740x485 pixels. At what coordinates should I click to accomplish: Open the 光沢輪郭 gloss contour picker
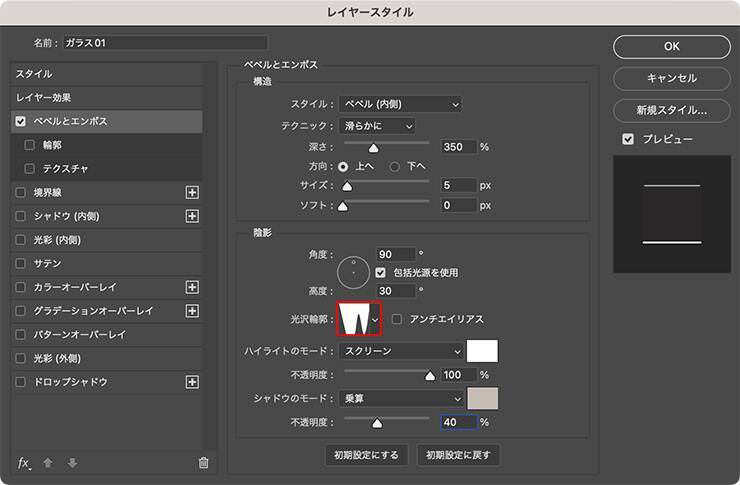376,319
